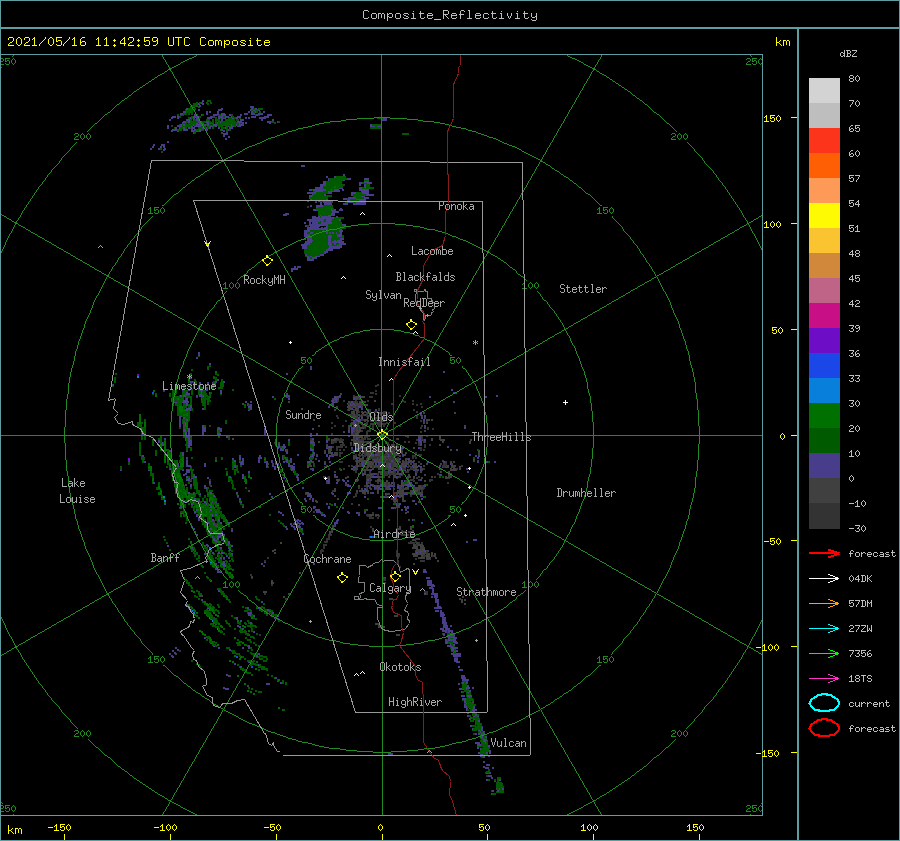Click the yellow diamond marker above Calgary
This screenshot has height=841, width=900.
click(x=395, y=576)
